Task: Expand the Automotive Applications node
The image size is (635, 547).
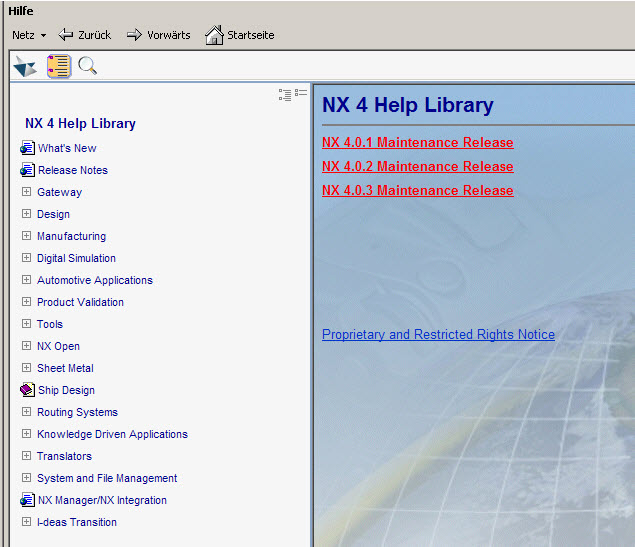Action: tap(26, 279)
